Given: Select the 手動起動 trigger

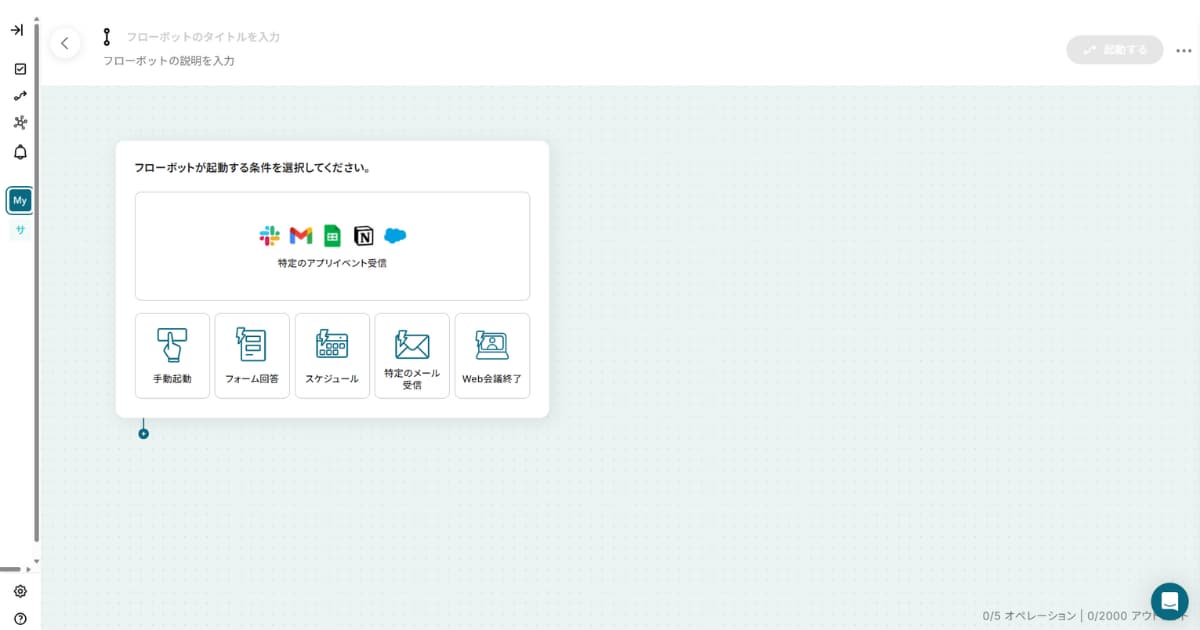Looking at the screenshot, I should (172, 356).
